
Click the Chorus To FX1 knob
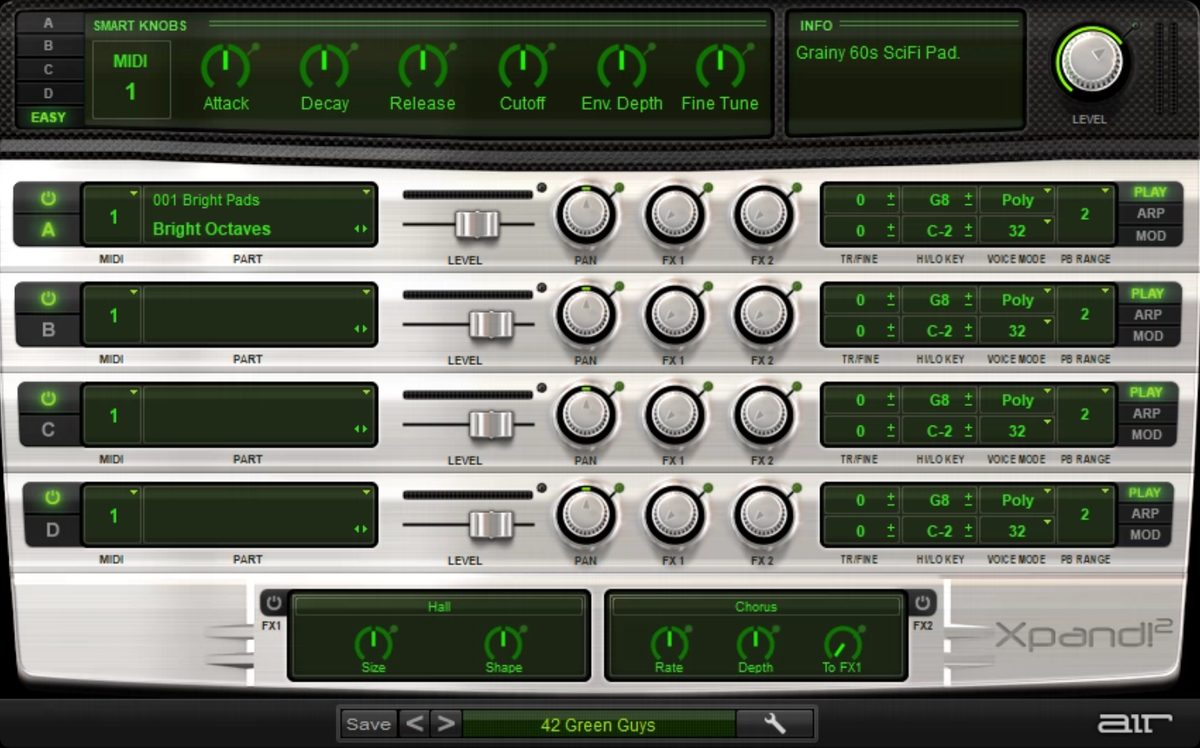[x=842, y=643]
